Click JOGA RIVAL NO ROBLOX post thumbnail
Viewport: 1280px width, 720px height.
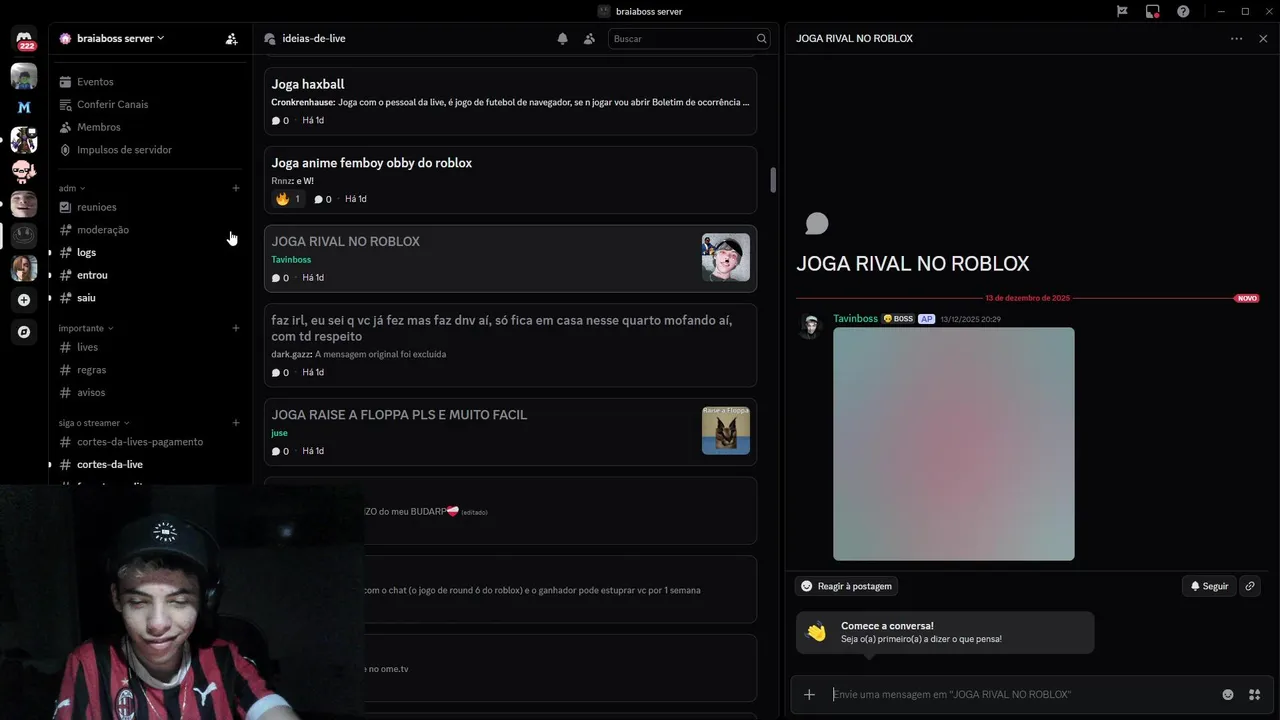pos(726,258)
